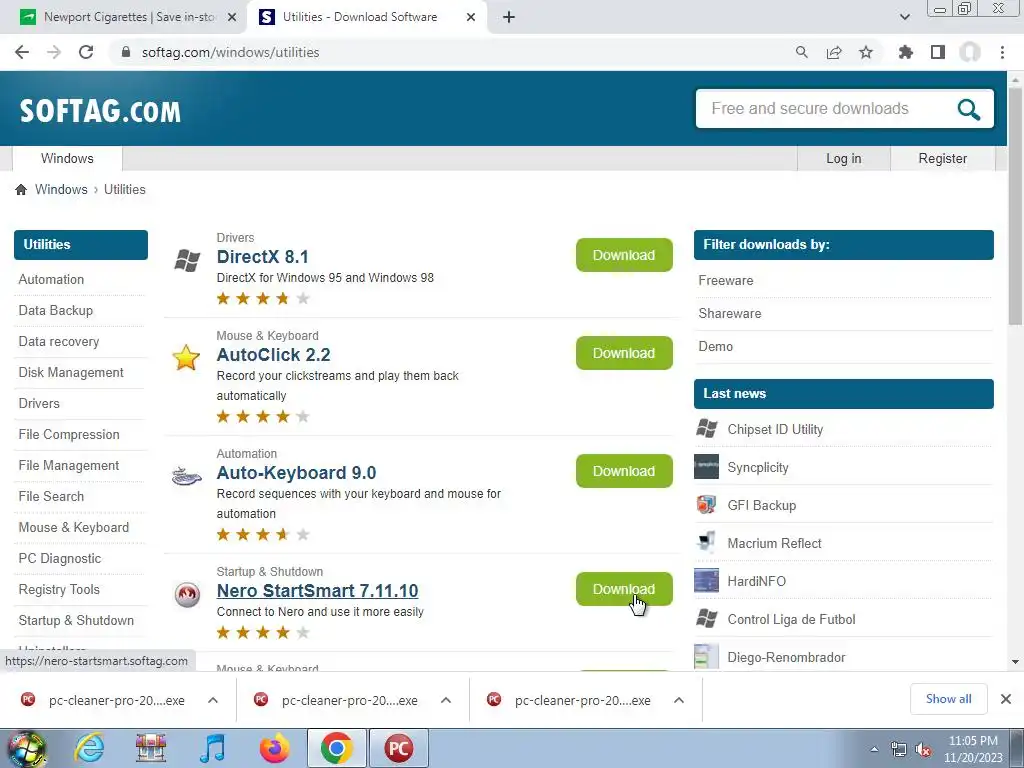Show hidden system tray icons

pos(874,750)
